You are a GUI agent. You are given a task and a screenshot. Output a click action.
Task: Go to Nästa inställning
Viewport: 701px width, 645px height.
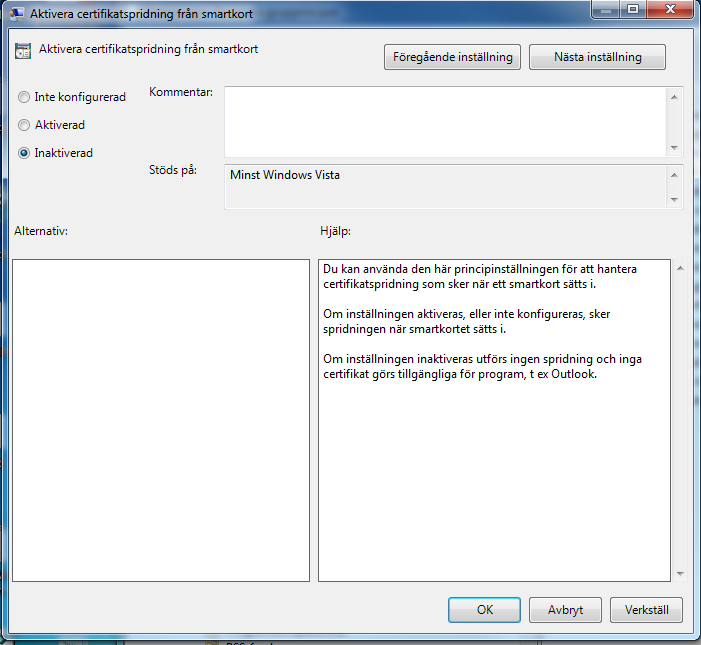pyautogui.click(x=597, y=57)
